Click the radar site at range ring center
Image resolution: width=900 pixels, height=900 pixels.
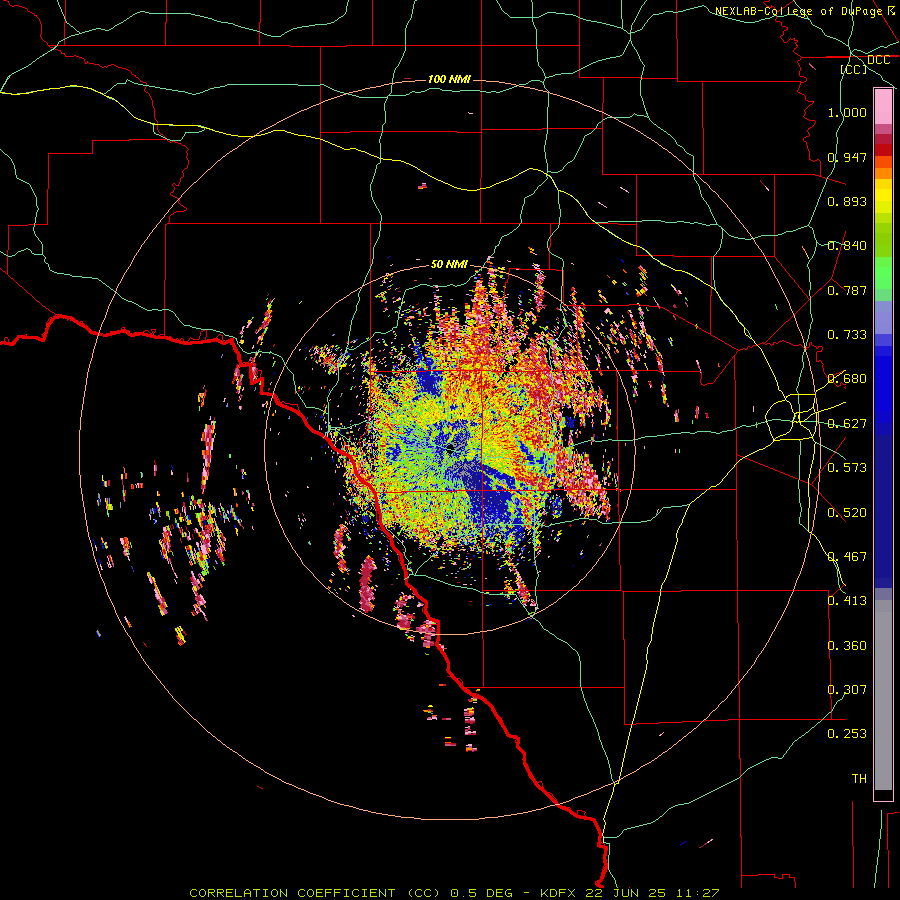pyautogui.click(x=451, y=447)
